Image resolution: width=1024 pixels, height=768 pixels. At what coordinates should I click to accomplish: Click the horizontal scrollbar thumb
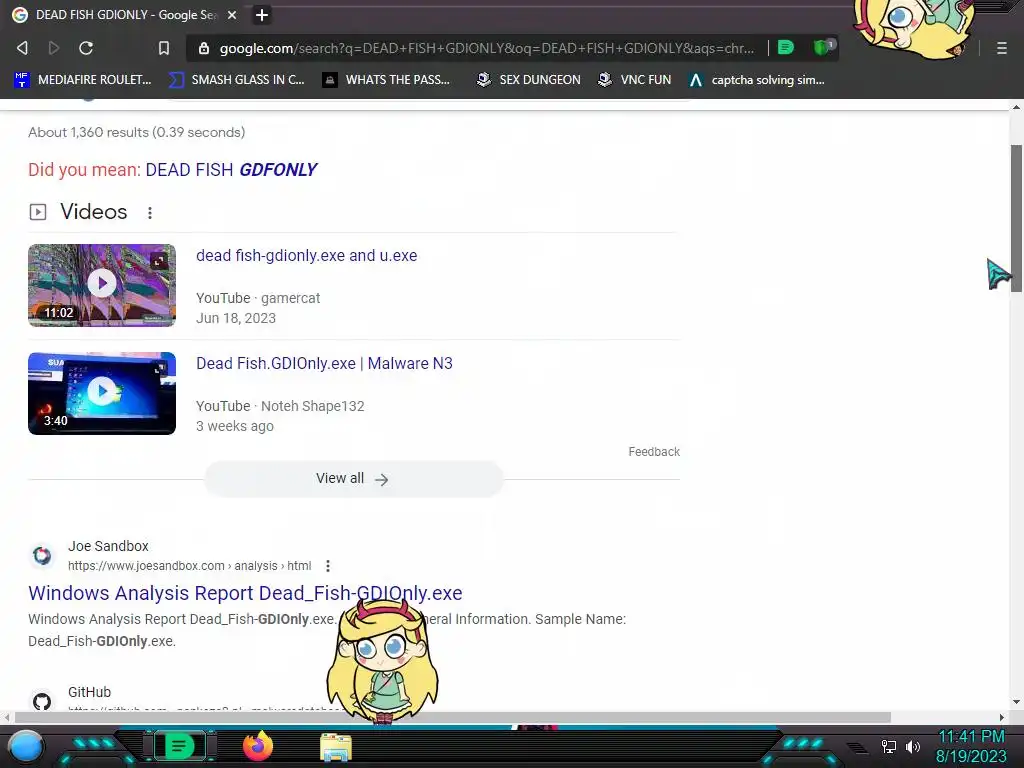pyautogui.click(x=453, y=718)
